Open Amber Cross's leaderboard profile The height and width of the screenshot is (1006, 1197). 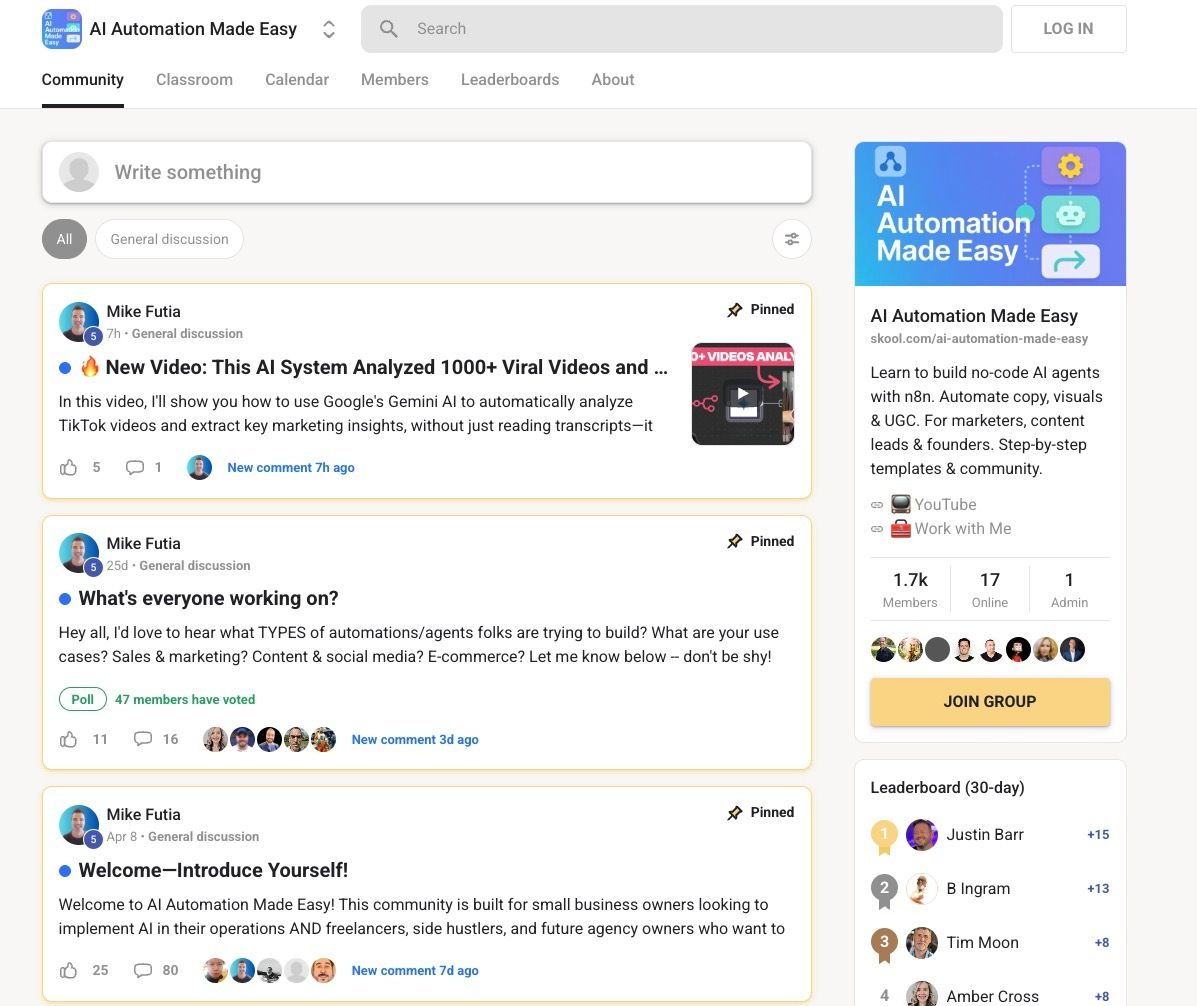pos(992,996)
